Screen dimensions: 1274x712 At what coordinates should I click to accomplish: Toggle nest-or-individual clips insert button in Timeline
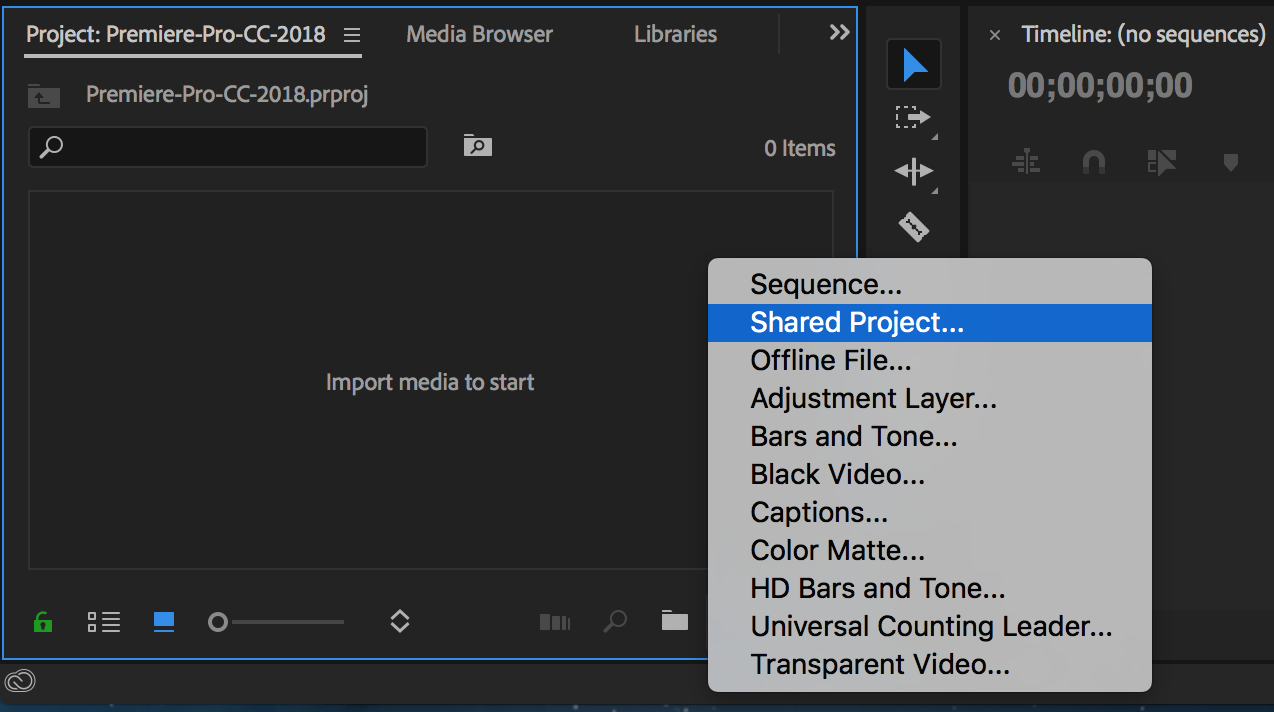point(1027,162)
